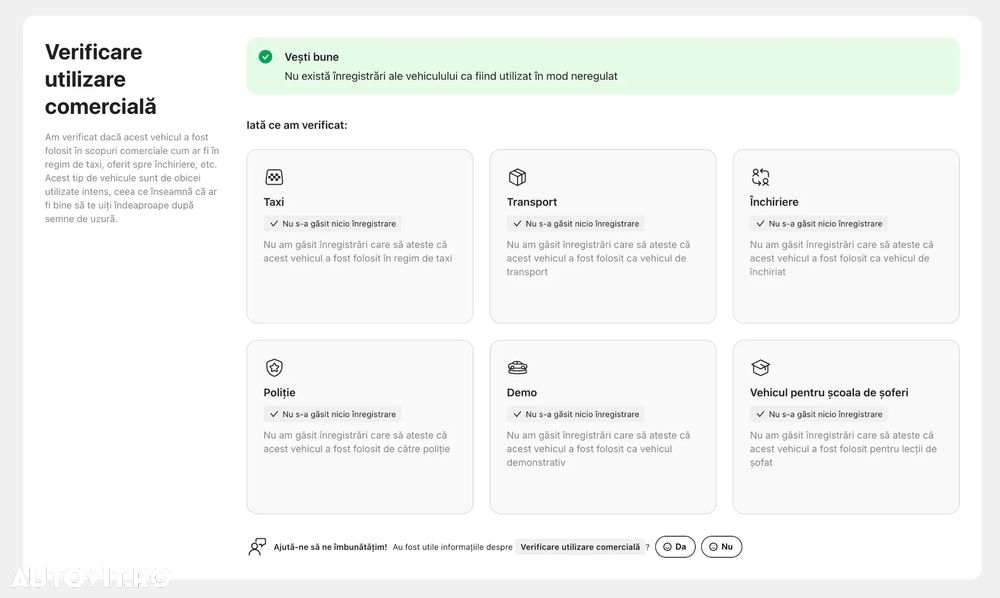Image resolution: width=1000 pixels, height=598 pixels.
Task: Click the Vehicul pentru școala de șoferi heading
Action: (x=829, y=393)
